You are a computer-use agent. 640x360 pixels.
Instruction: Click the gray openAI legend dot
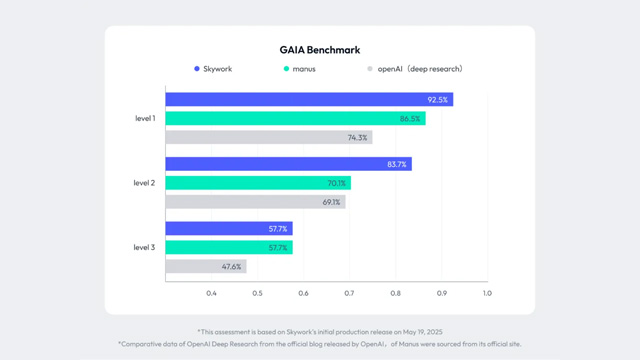(370, 69)
